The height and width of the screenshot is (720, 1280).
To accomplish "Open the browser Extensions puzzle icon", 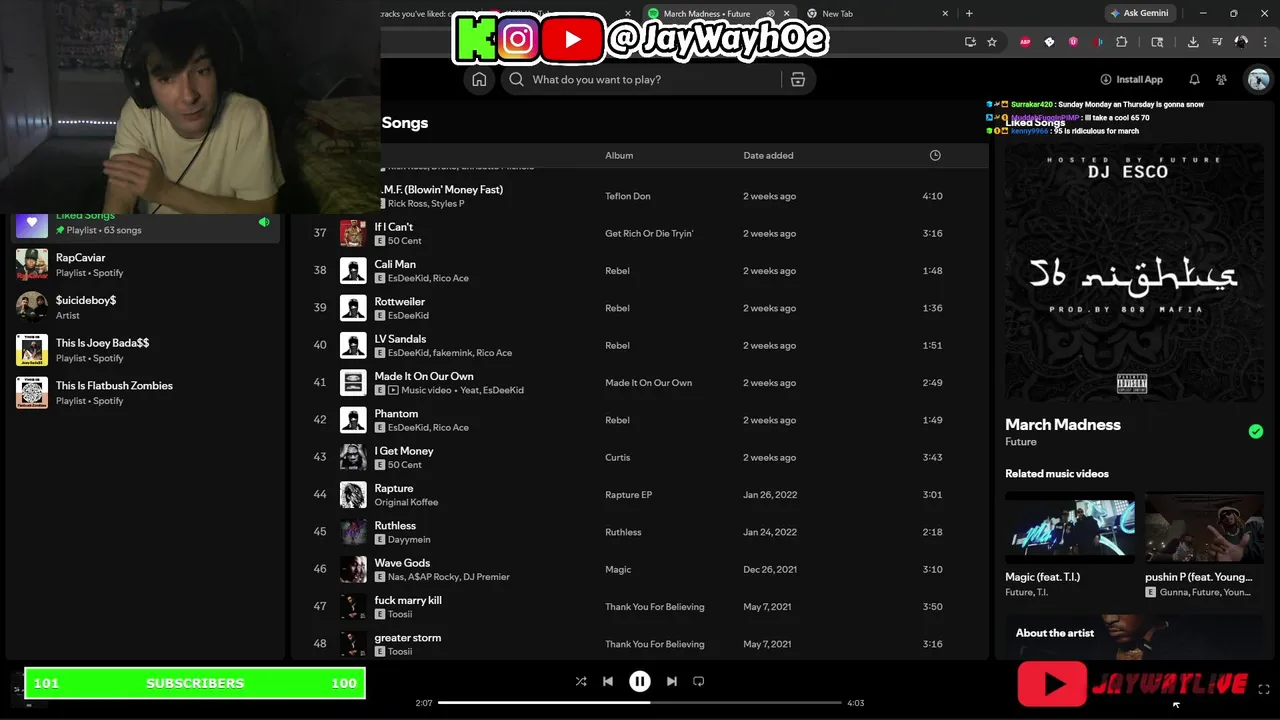I will click(x=1121, y=42).
